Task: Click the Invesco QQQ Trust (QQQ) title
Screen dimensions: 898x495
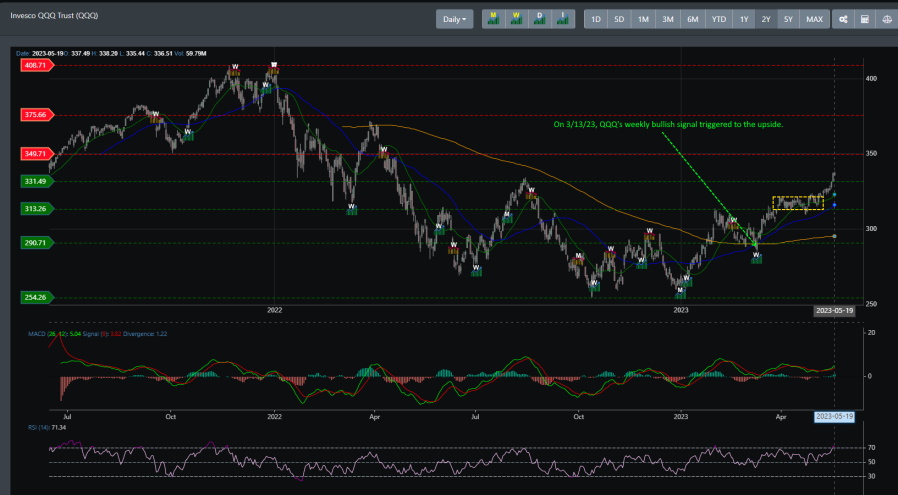Action: (x=54, y=15)
